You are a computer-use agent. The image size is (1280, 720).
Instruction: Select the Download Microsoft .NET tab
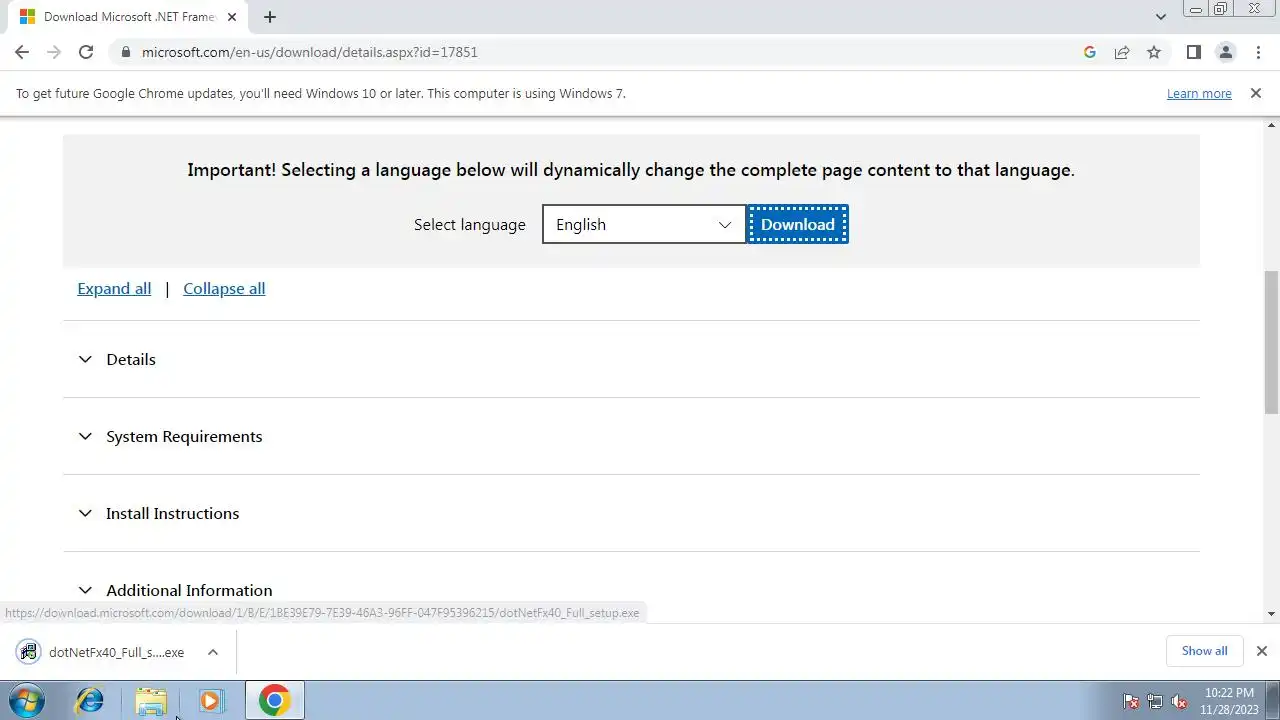click(130, 17)
